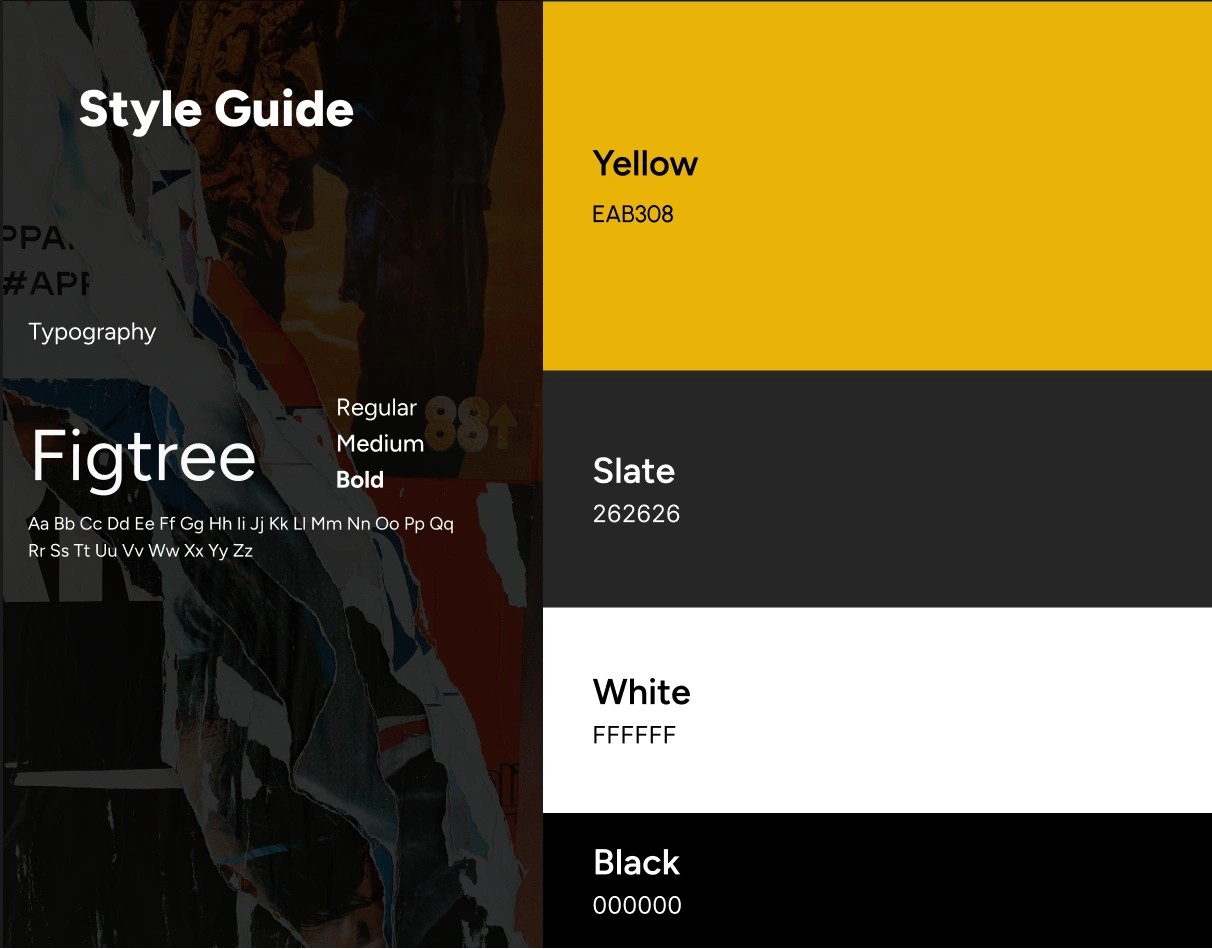Click the alphabet sample line starting with Rr
The image size is (1212, 949).
pos(140,551)
